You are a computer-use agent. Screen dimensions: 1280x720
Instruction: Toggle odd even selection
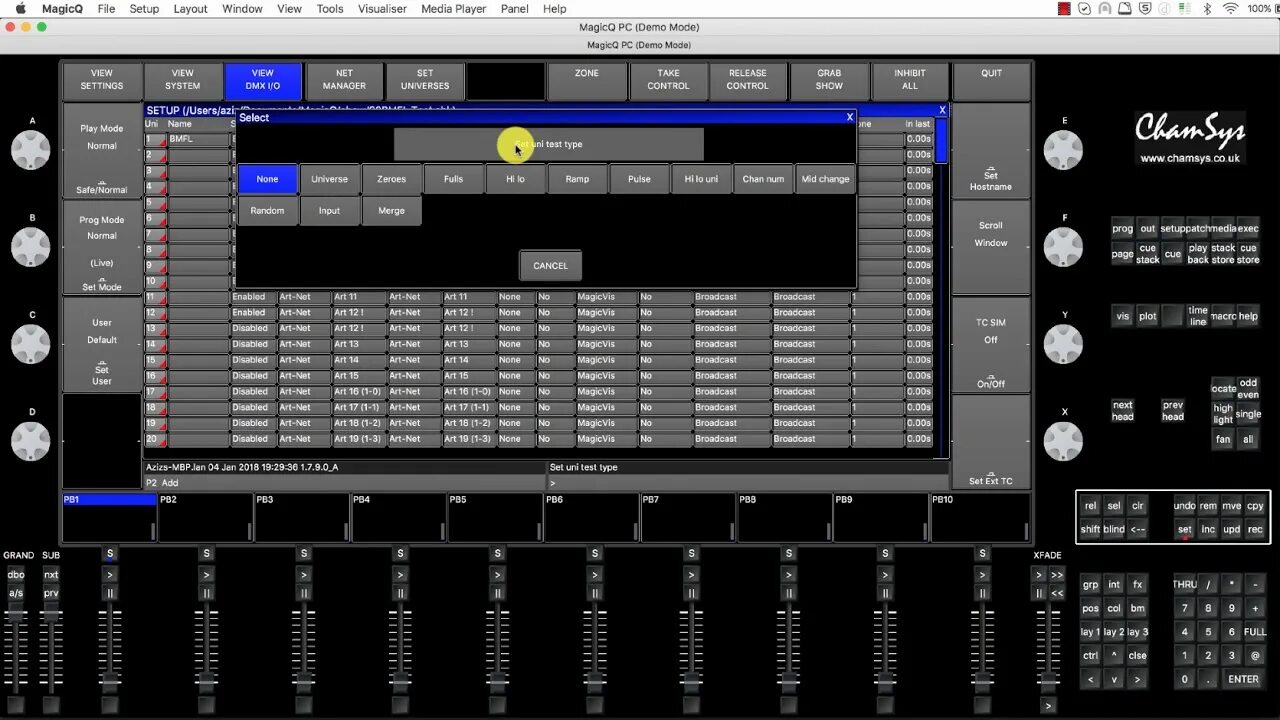[1248, 389]
